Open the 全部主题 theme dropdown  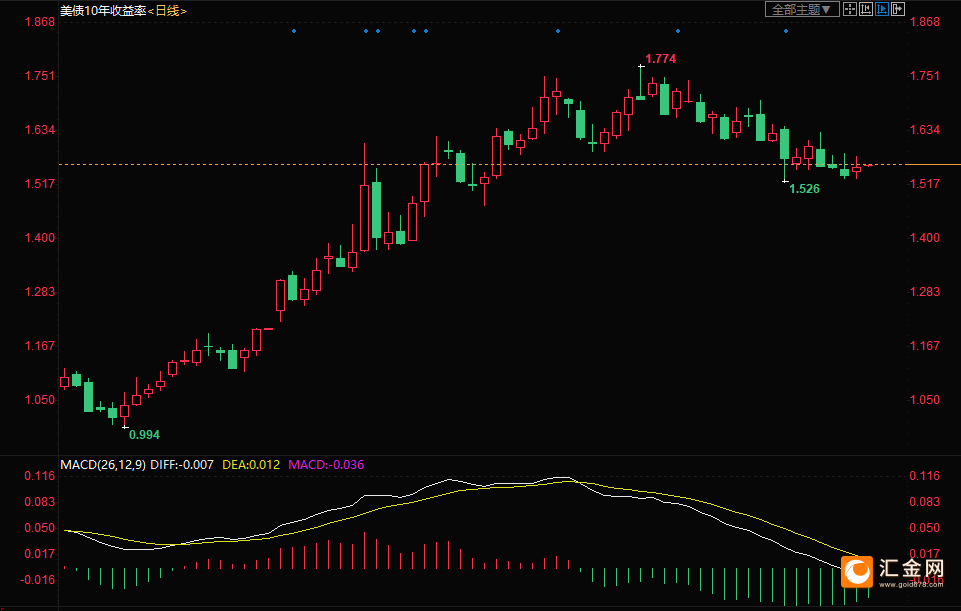[x=802, y=9]
